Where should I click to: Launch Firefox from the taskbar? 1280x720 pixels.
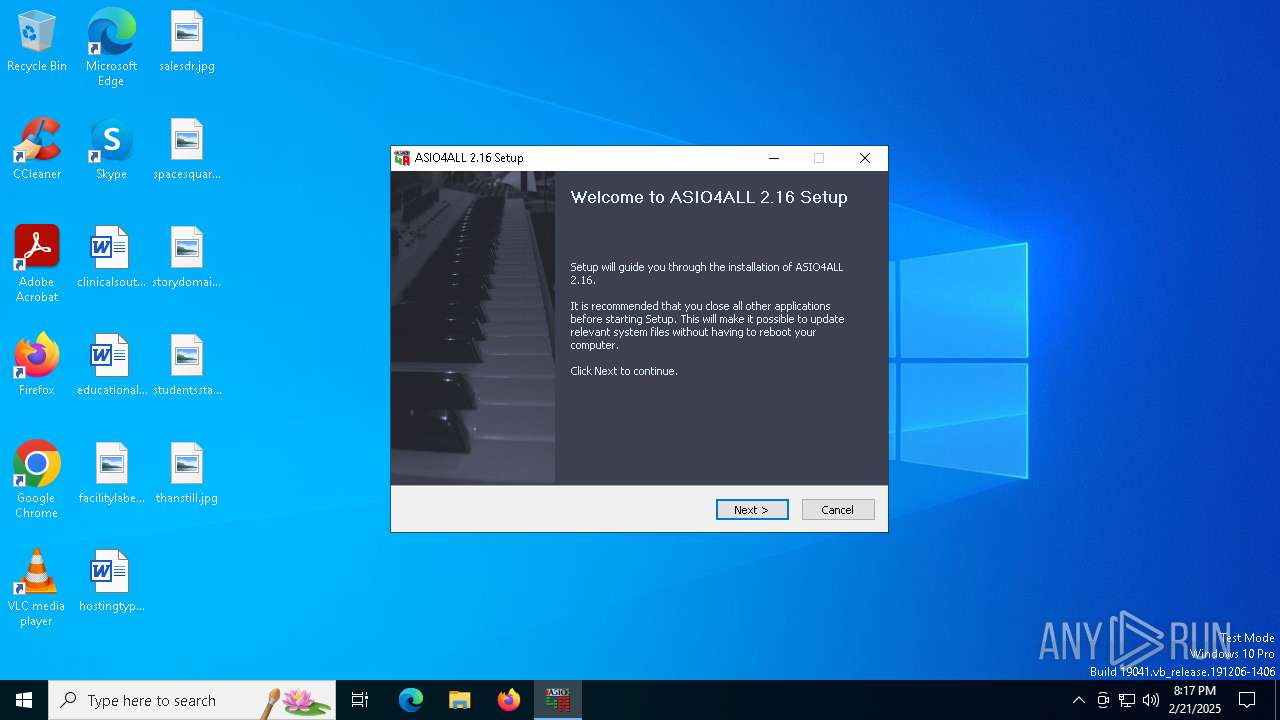[x=509, y=700]
